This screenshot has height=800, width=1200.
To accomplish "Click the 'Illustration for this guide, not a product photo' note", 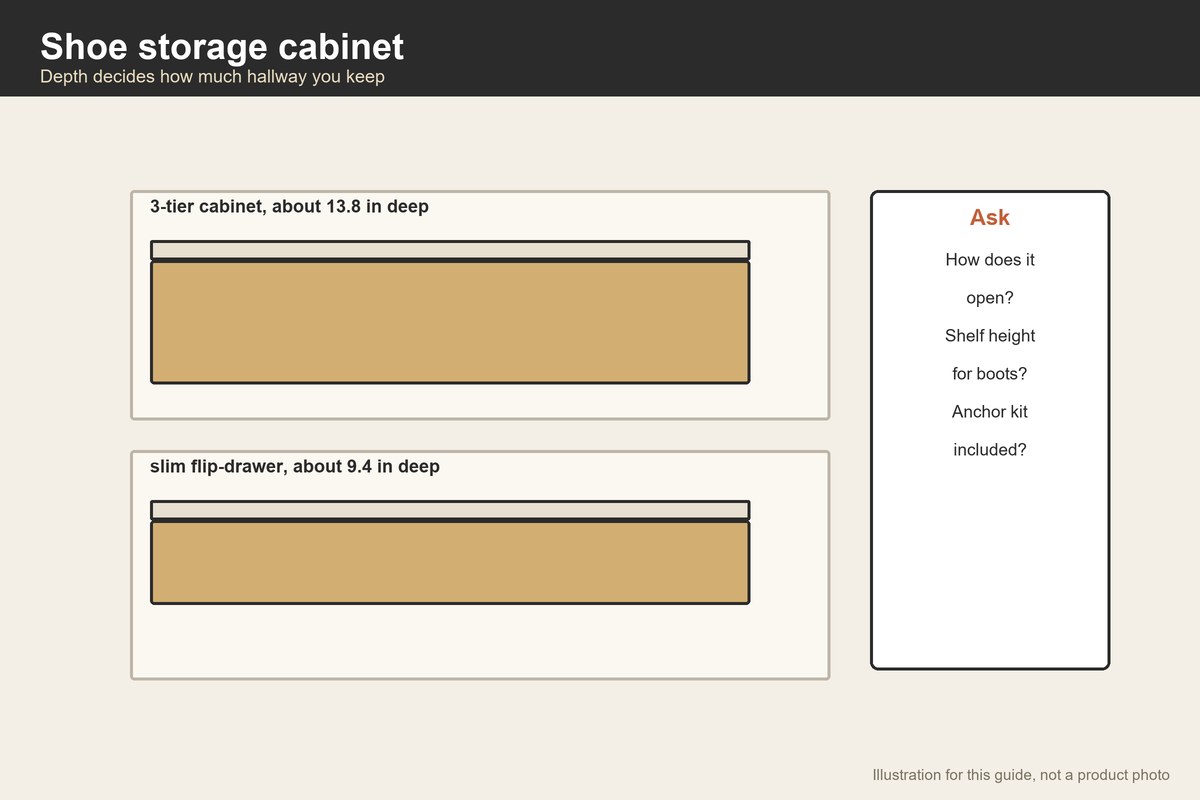I will (x=1021, y=775).
